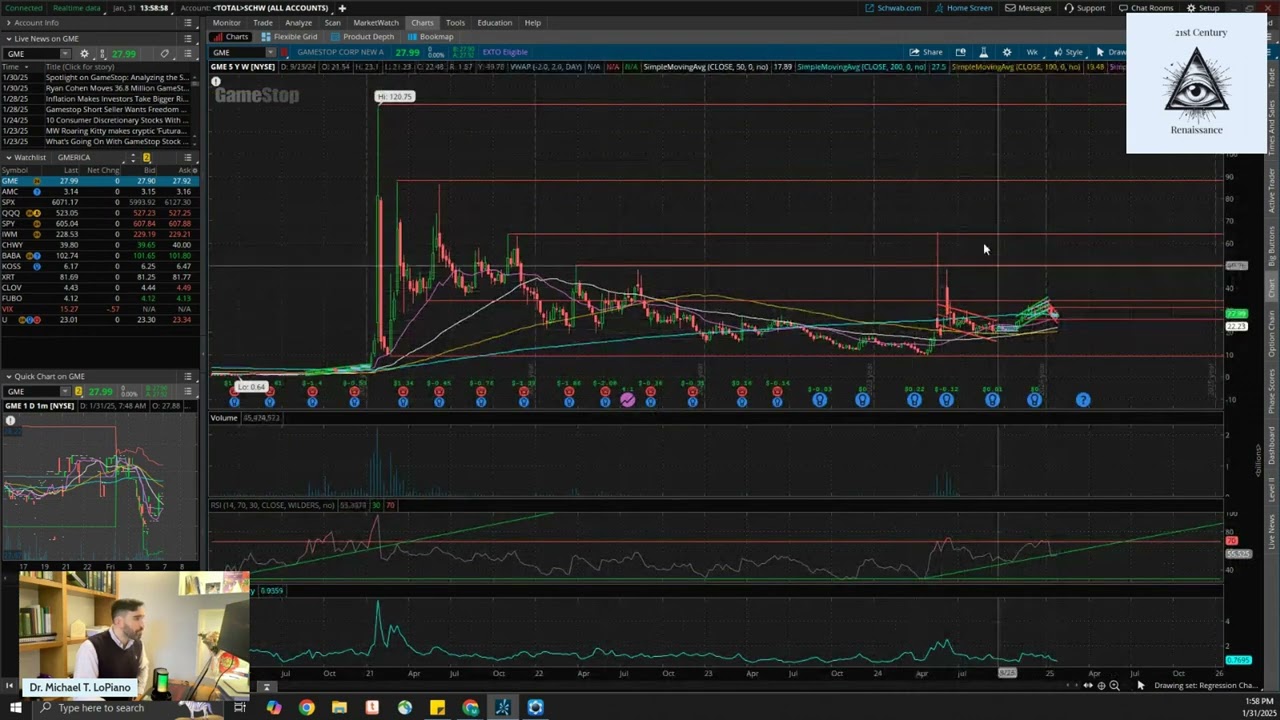Open Windows Start button

[15, 708]
